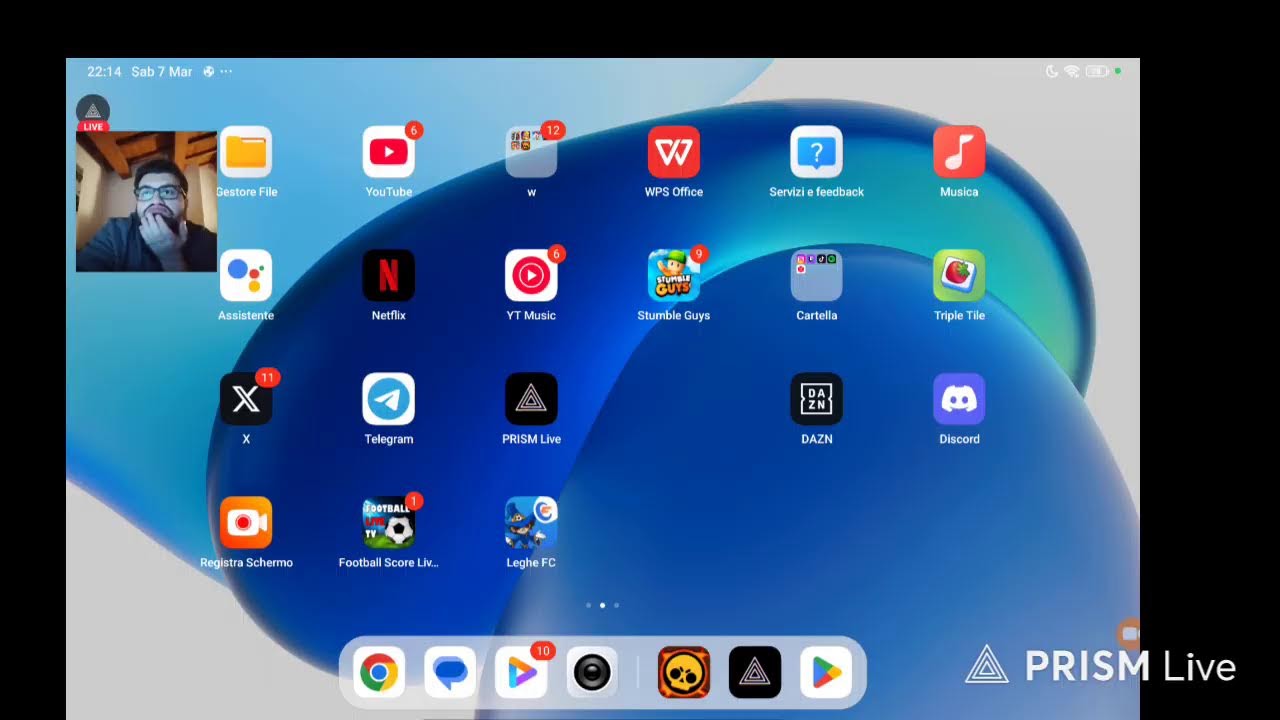Open the Cartella folder
Viewport: 1280px width, 720px height.
[x=817, y=275]
